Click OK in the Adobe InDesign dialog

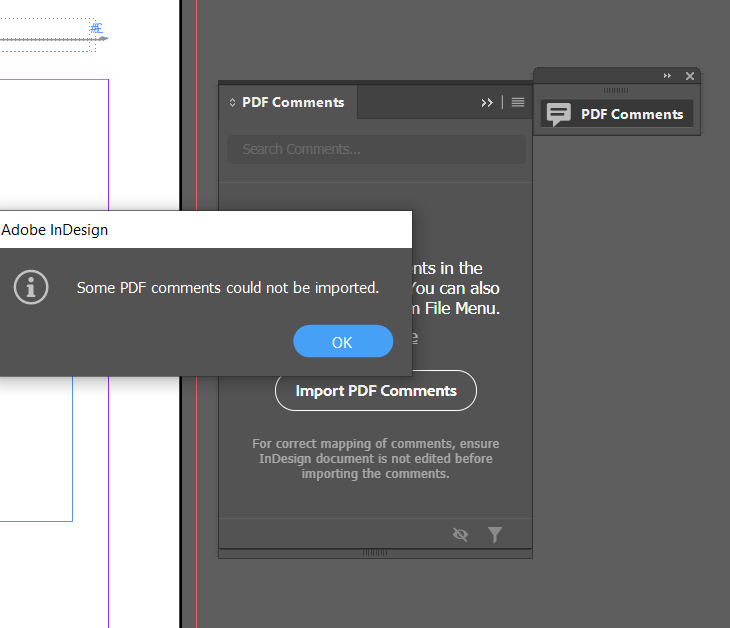[343, 341]
